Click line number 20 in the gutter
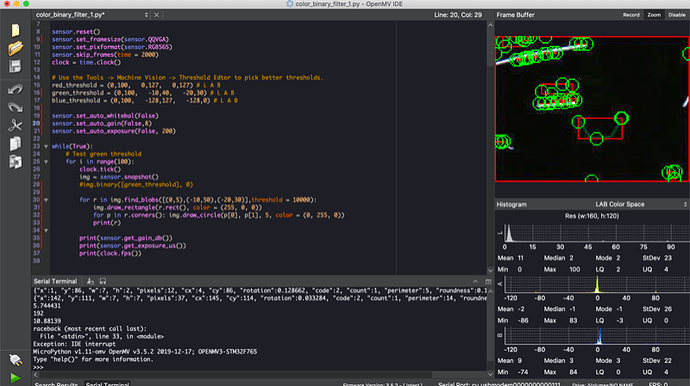This screenshot has width=690, height=386. point(36,124)
